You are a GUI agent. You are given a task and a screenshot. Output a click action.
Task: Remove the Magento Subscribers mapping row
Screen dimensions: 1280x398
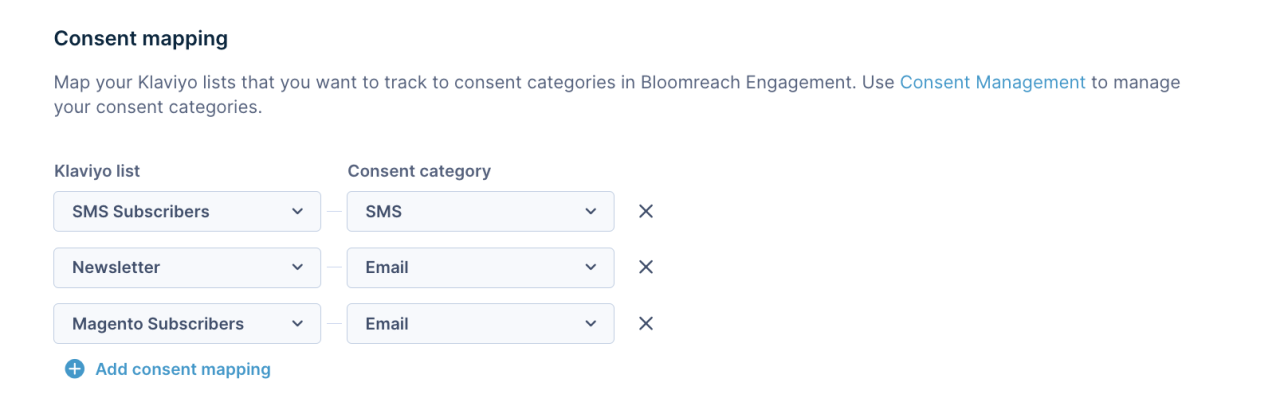(x=646, y=323)
